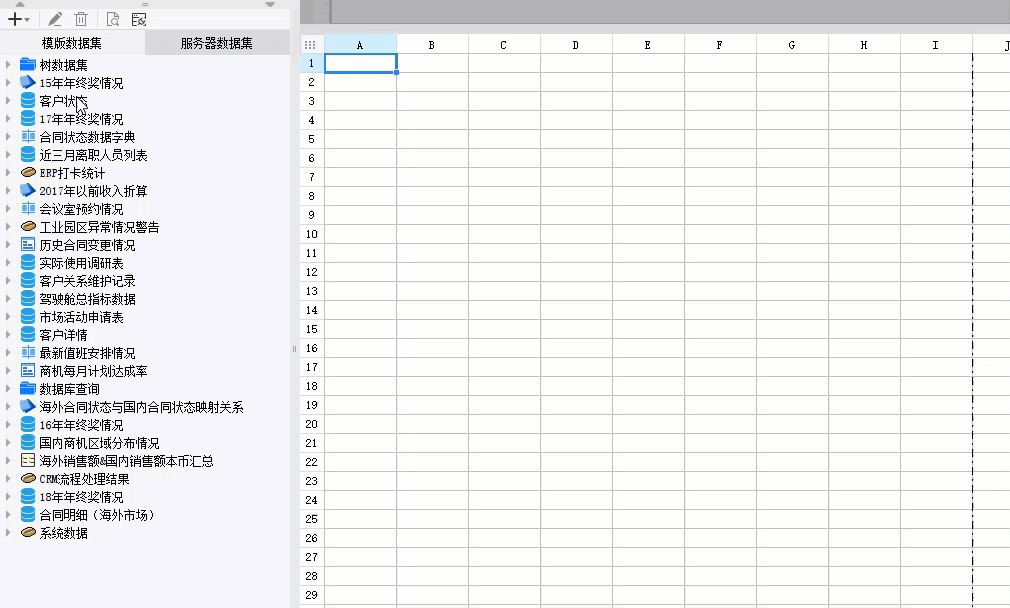Click the icon of 历史合同变更情况
1010x608 pixels.
(28, 245)
